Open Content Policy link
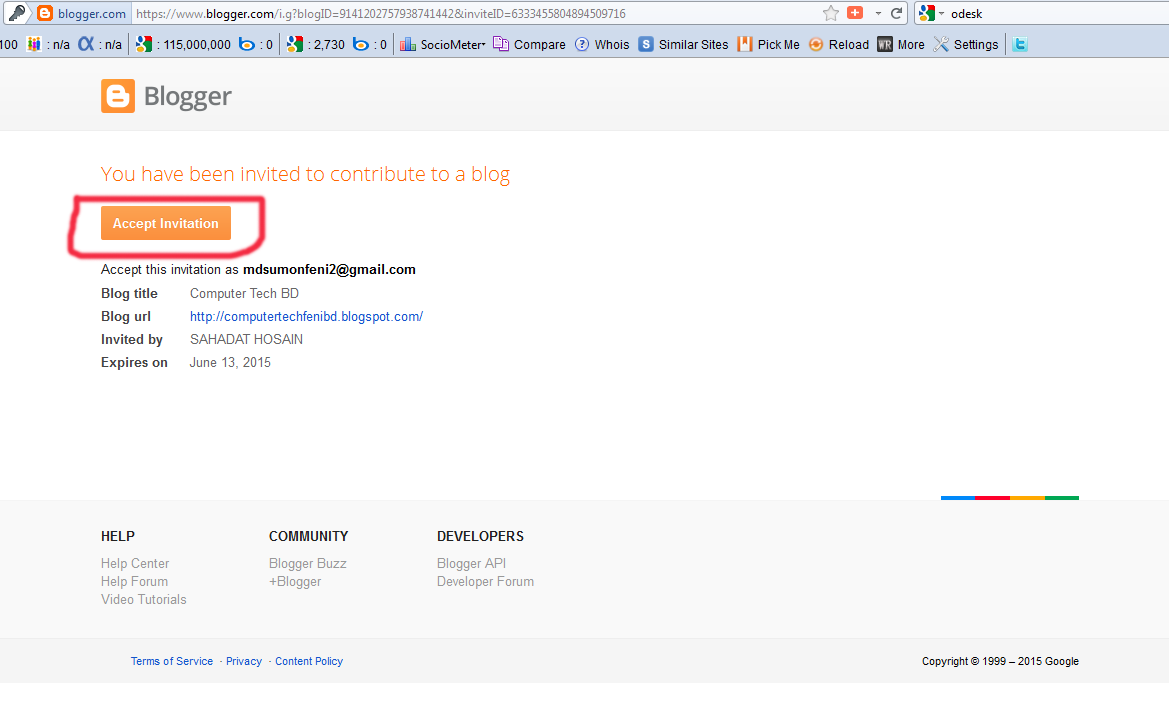 pyautogui.click(x=309, y=661)
